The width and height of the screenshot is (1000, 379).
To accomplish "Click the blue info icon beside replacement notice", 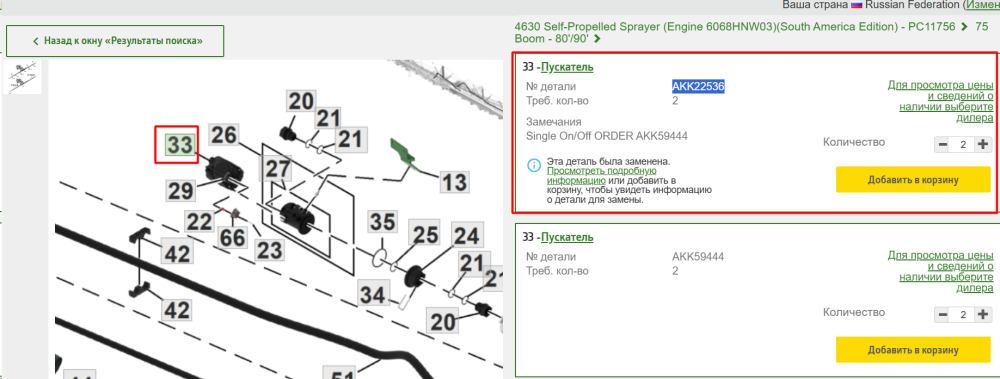I will coord(533,165).
